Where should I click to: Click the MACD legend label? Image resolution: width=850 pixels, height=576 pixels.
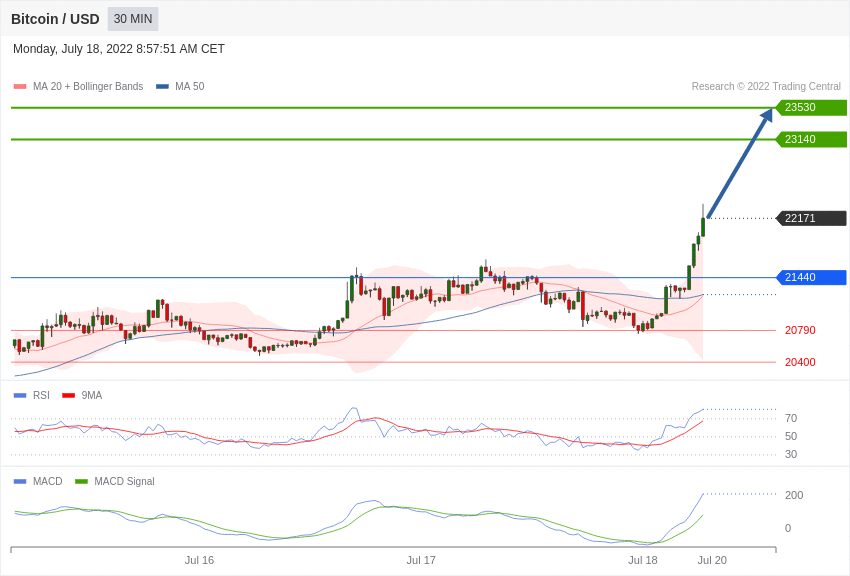[48, 481]
